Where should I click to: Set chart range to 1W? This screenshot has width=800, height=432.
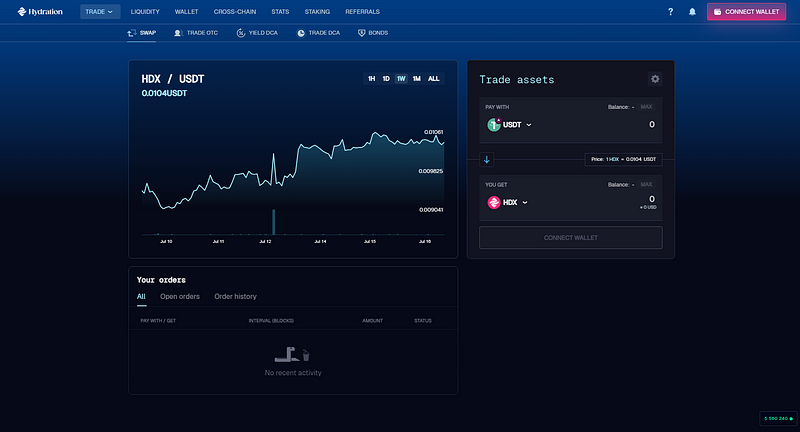click(401, 79)
